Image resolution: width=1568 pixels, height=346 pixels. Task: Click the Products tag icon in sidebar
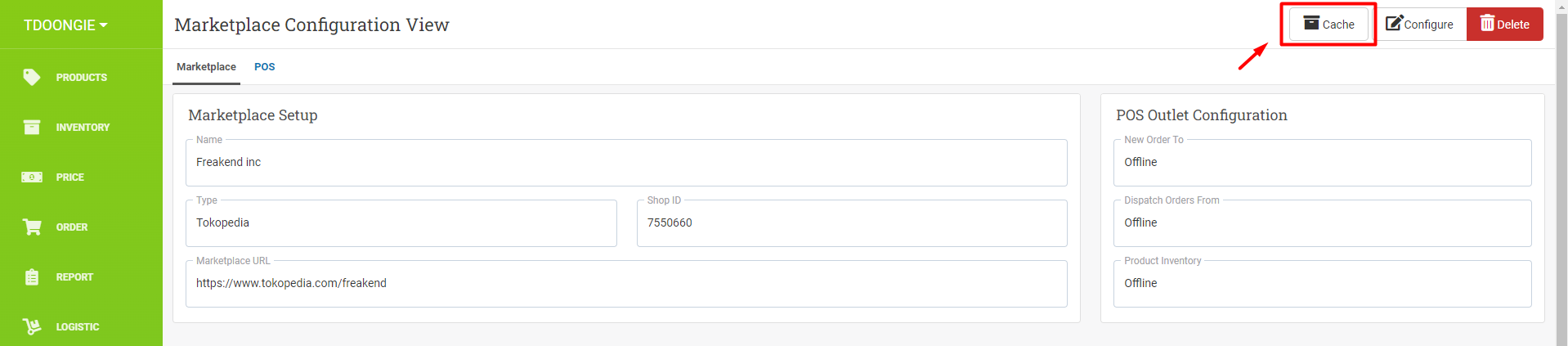tap(31, 77)
